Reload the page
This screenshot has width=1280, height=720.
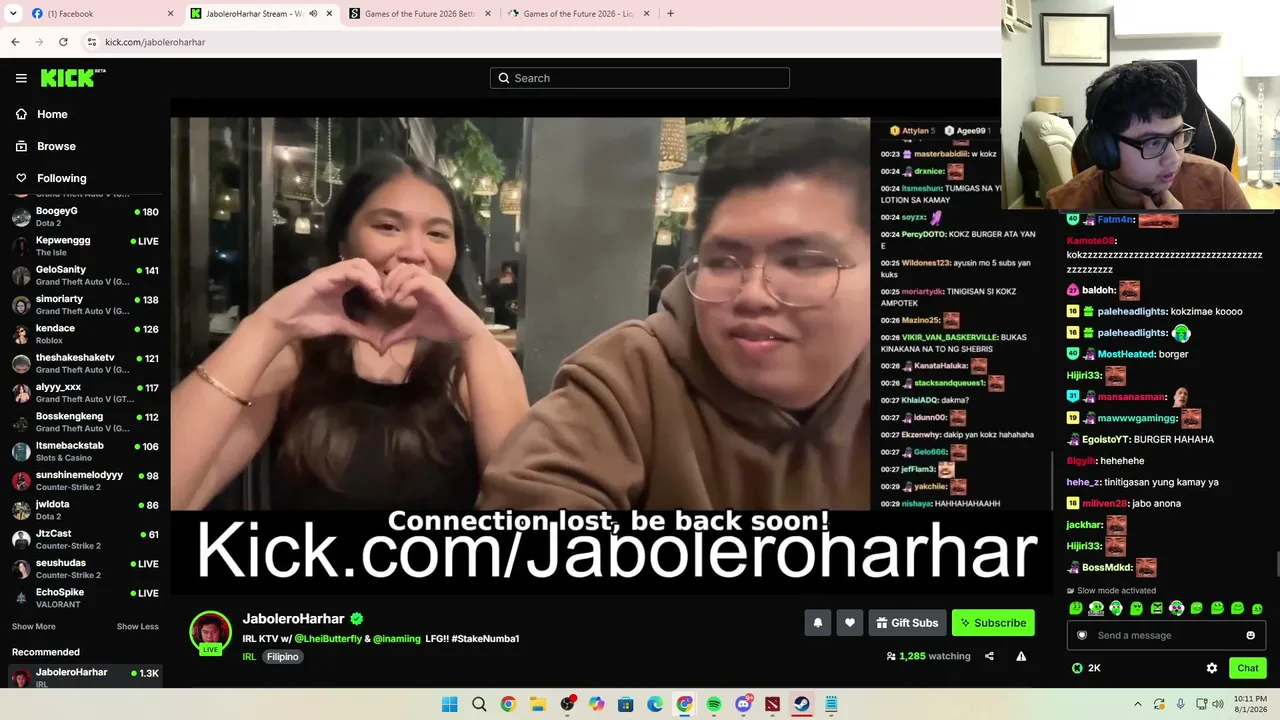63,42
